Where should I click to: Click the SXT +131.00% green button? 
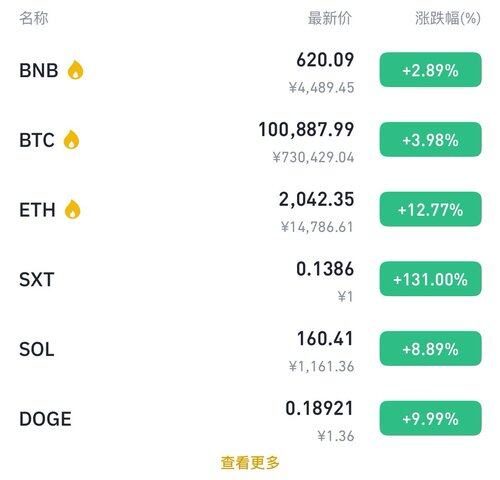pos(430,279)
